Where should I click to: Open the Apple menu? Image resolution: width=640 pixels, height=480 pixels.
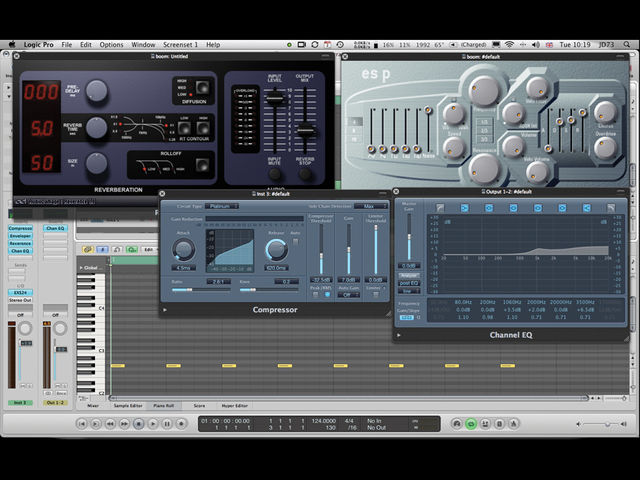coord(12,44)
